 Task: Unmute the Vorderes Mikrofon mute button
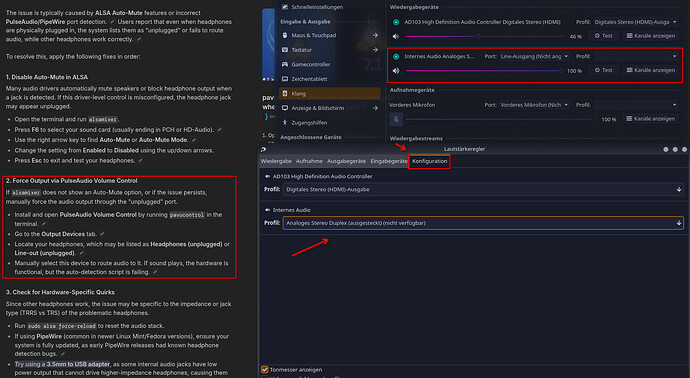coord(396,119)
